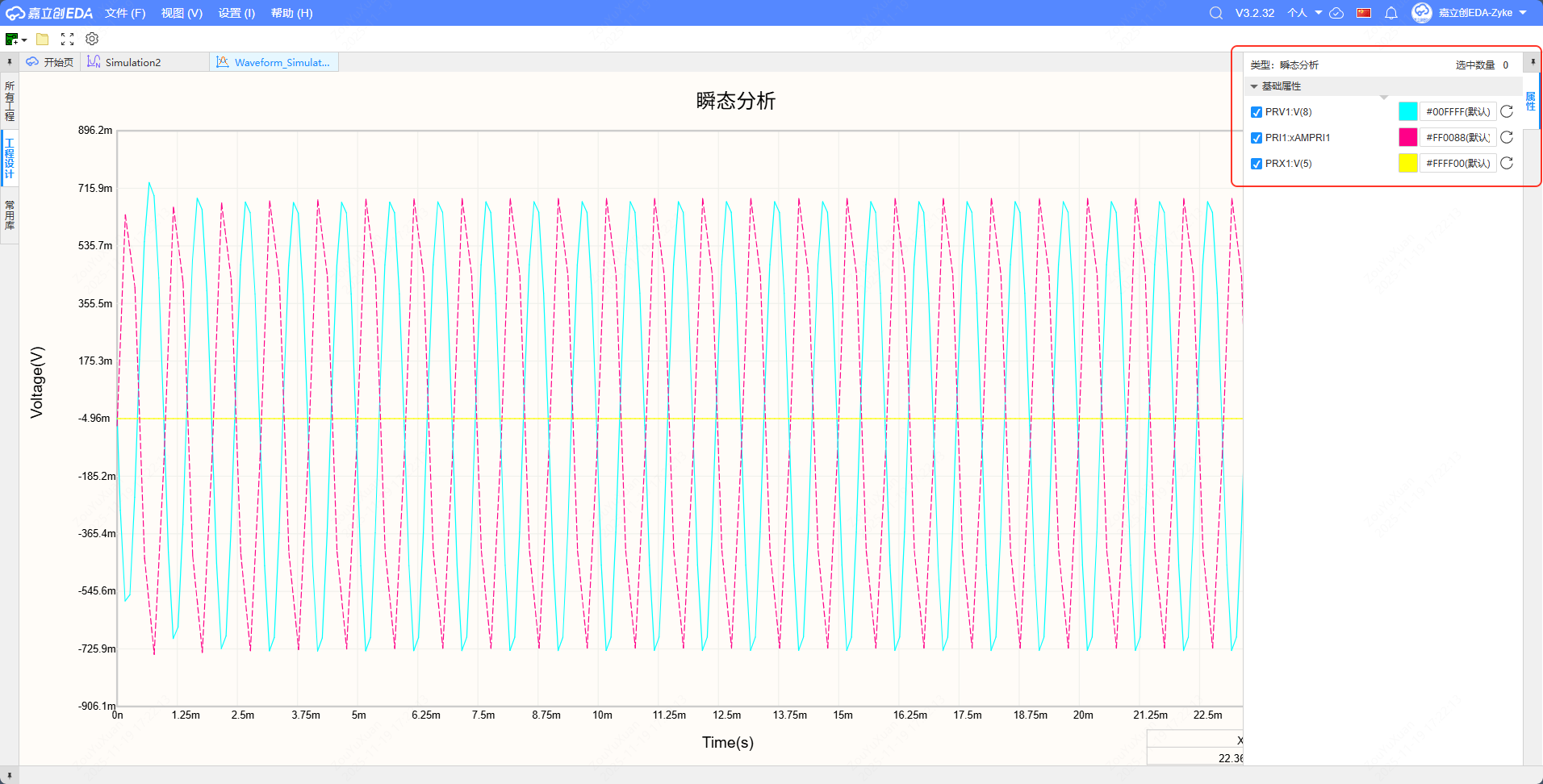Hide the PRX1:V(5) trace via its checkbox

point(1257,164)
